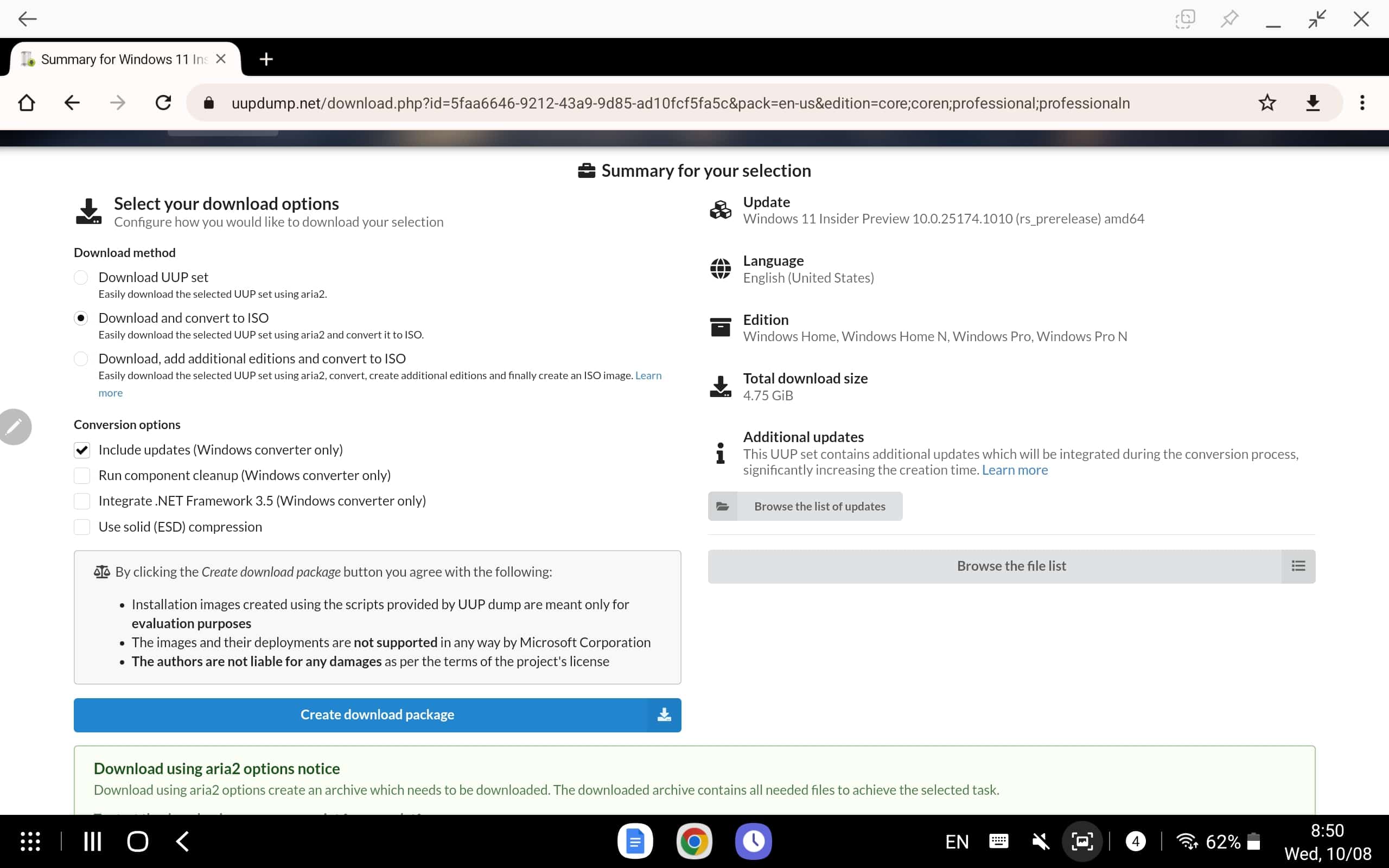Click the Additional updates info icon
The height and width of the screenshot is (868, 1389).
(x=721, y=453)
